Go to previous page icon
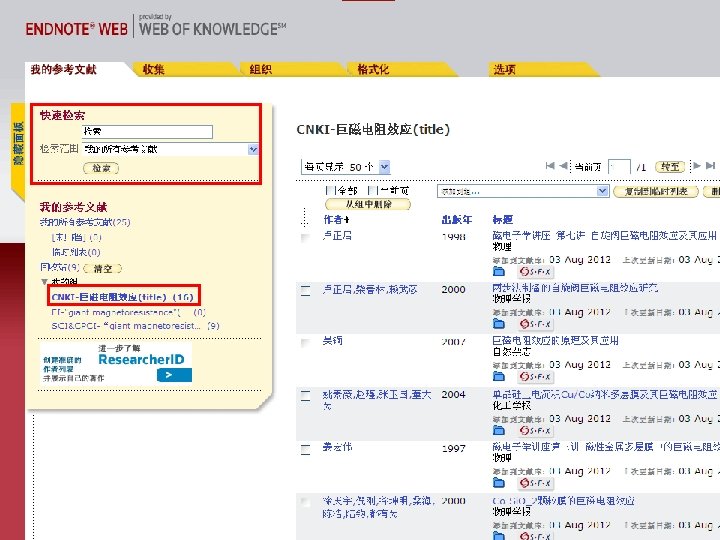 (563, 166)
